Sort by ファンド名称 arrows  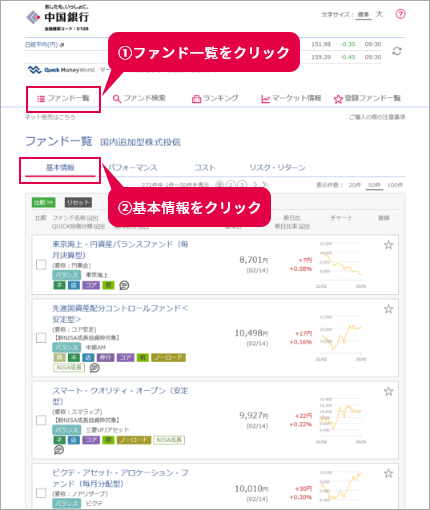pyautogui.click(x=93, y=218)
